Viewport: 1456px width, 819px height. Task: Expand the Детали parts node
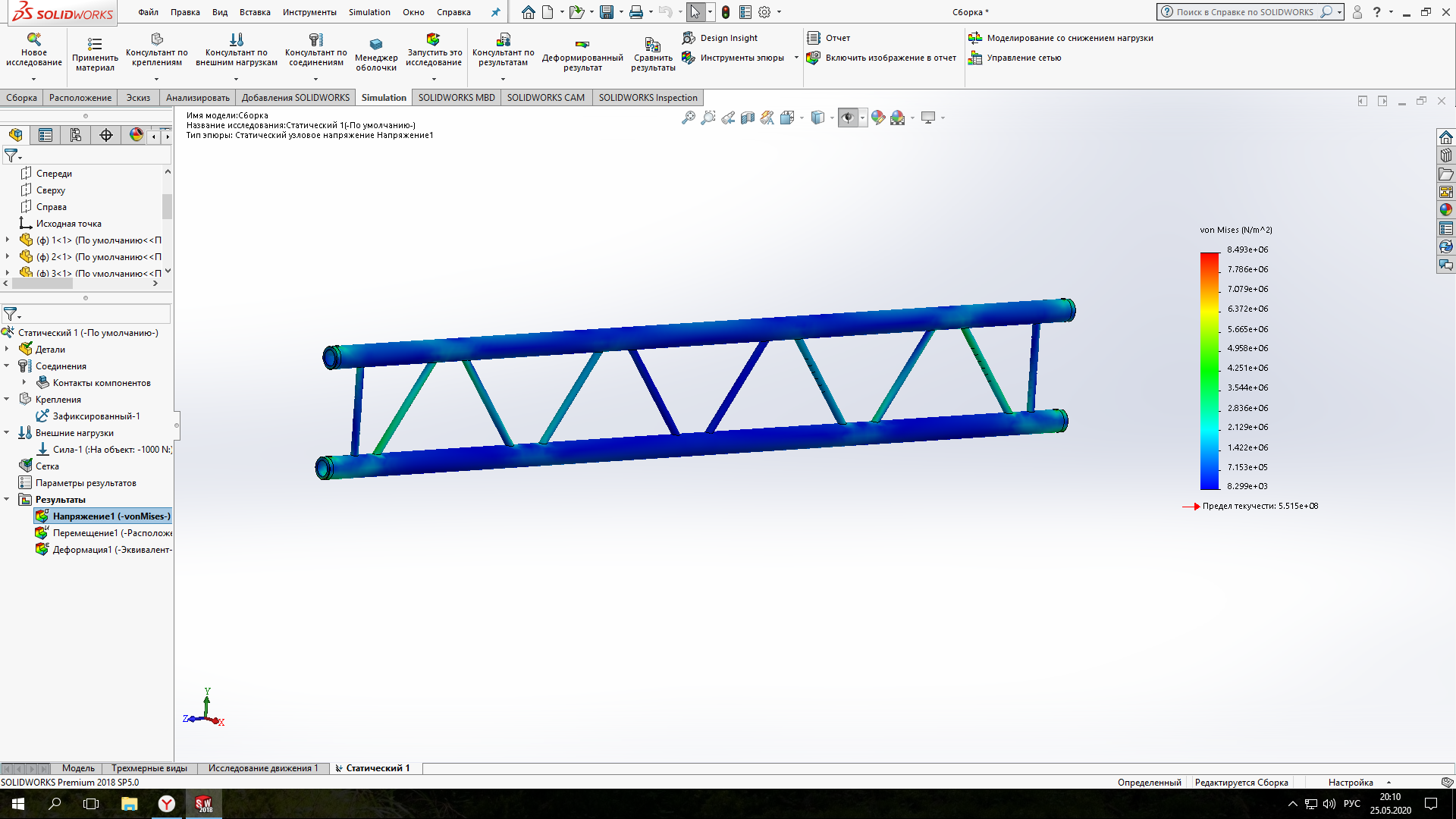7,350
